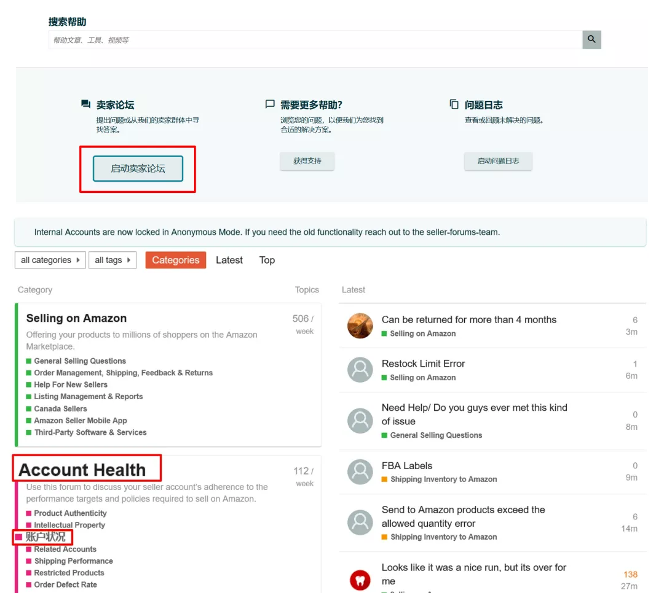Viewport: 664px width, 594px height.
Task: Open Amazon Seller Mobile App subcategory
Action: coord(80,420)
